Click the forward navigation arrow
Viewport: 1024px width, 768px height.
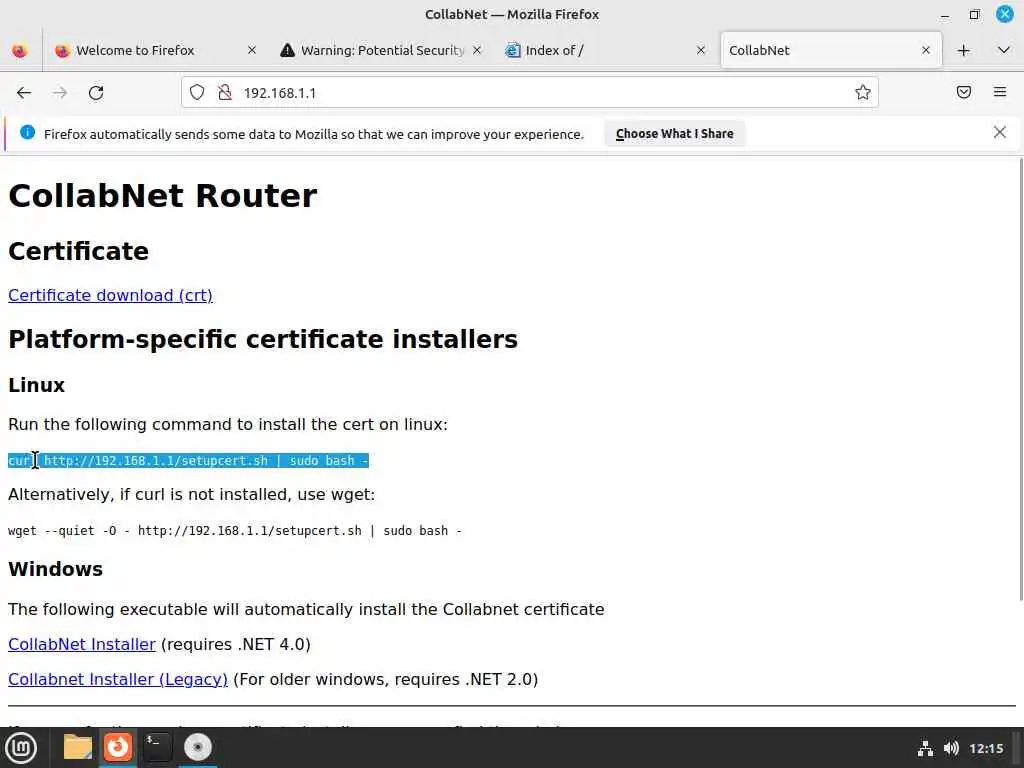(60, 93)
